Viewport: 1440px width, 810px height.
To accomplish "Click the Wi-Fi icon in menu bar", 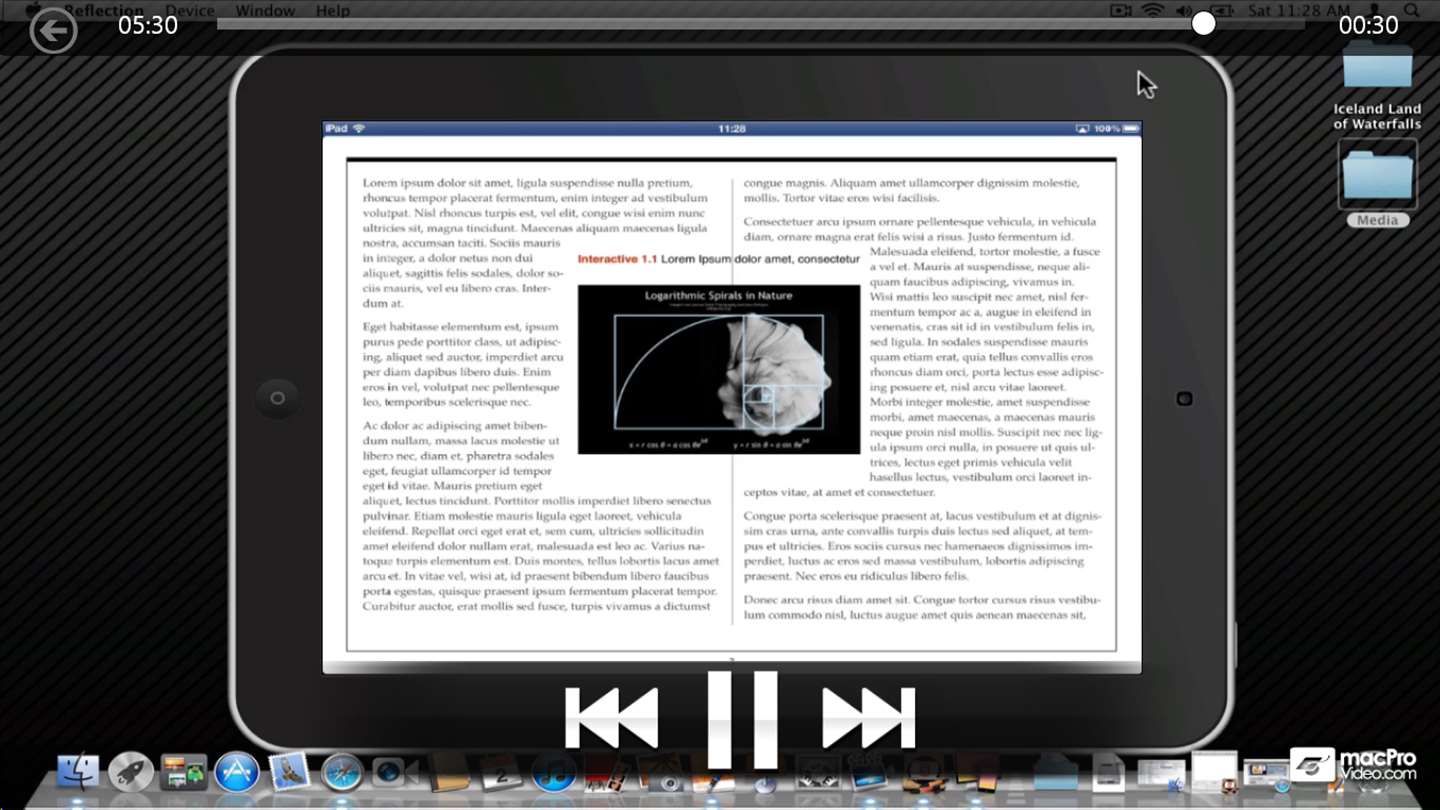I will tap(1153, 11).
